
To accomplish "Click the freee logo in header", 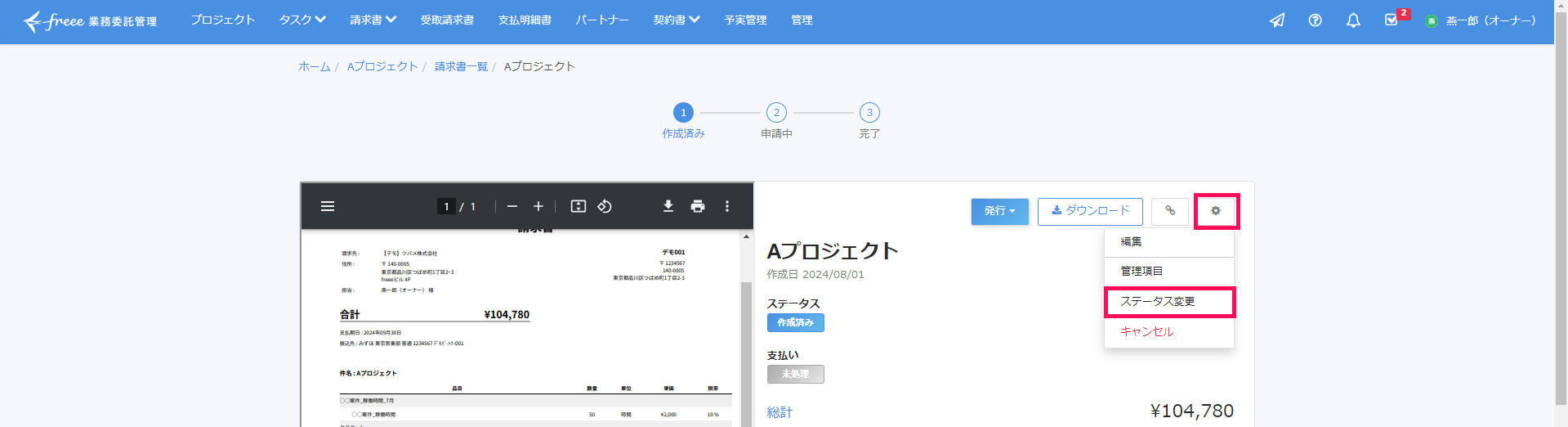I will click(90, 20).
